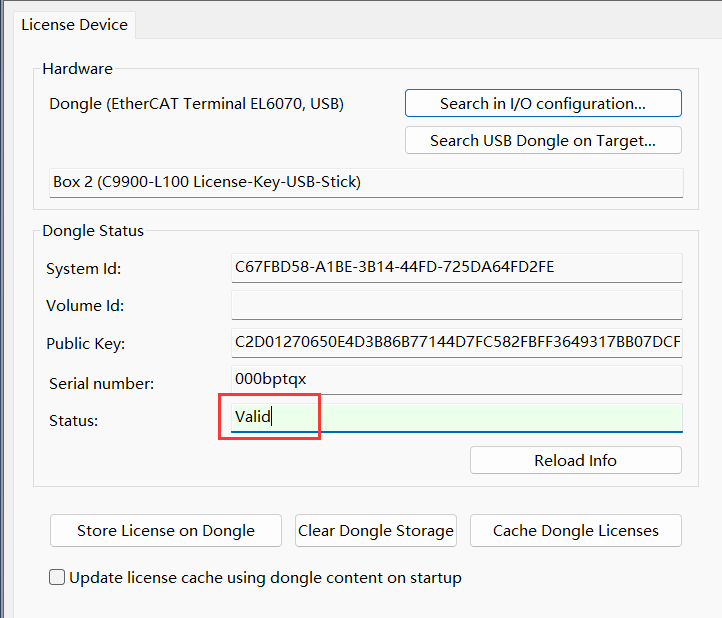Click Search USB Dongle on Target button
Viewport: 722px width, 618px height.
[x=543, y=140]
